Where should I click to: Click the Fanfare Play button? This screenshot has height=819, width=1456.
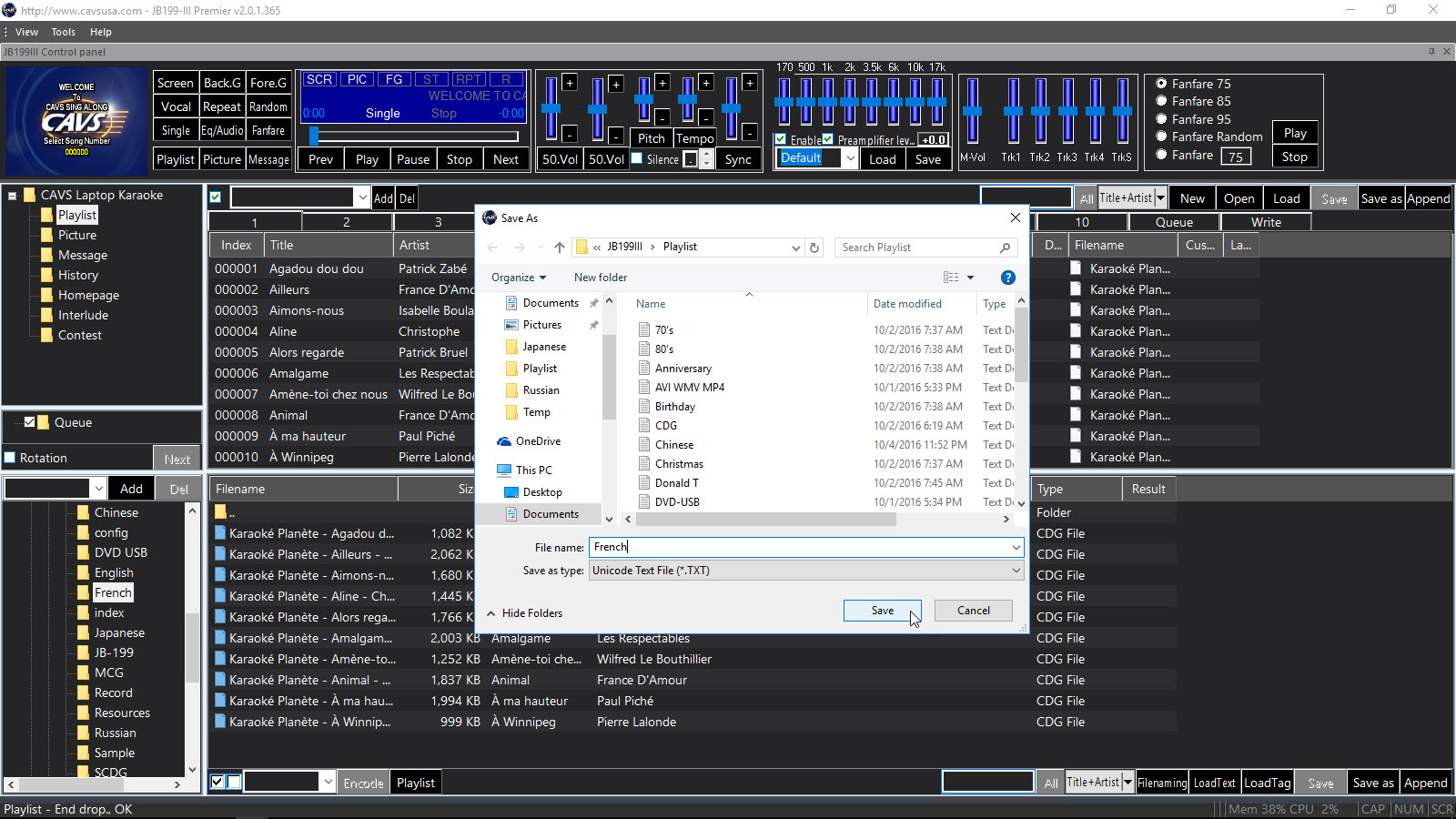(x=1295, y=133)
